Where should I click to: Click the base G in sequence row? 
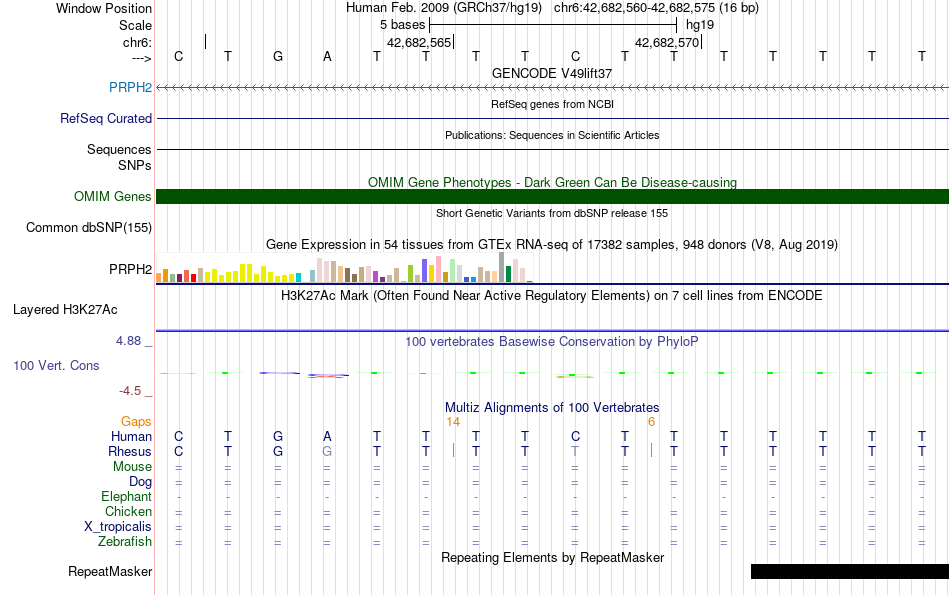277,56
